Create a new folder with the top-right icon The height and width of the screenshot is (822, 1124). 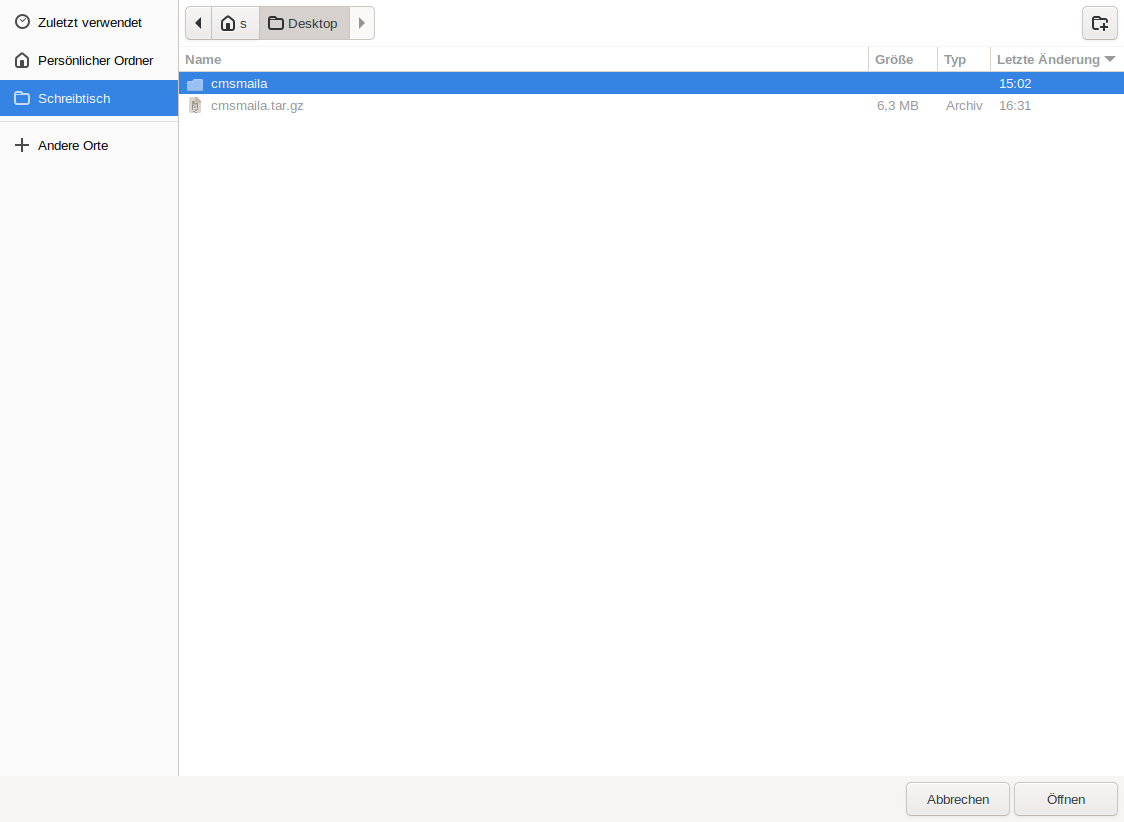point(1099,23)
